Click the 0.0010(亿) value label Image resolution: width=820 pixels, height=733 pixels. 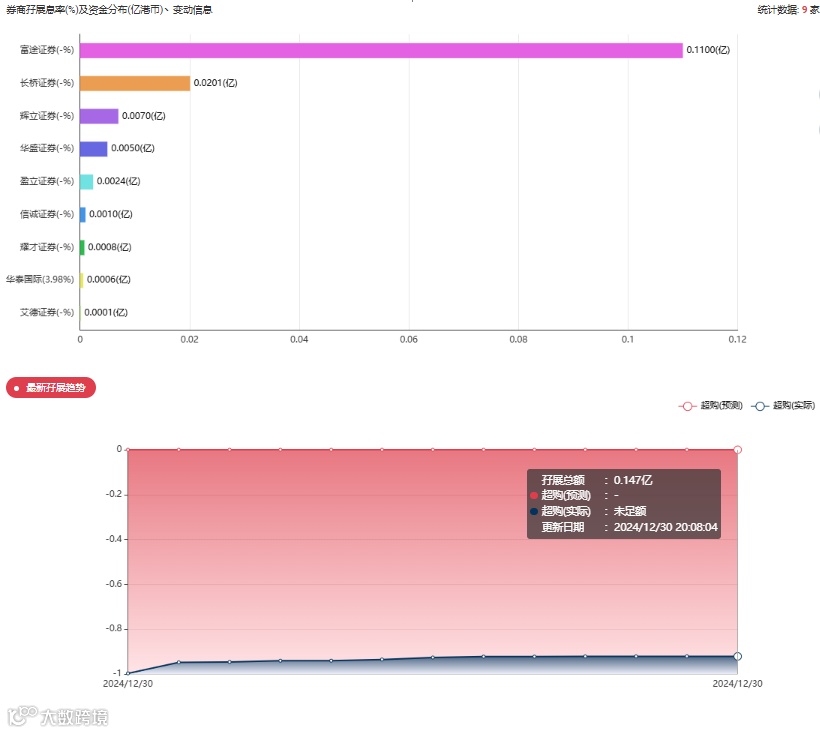pyautogui.click(x=111, y=214)
